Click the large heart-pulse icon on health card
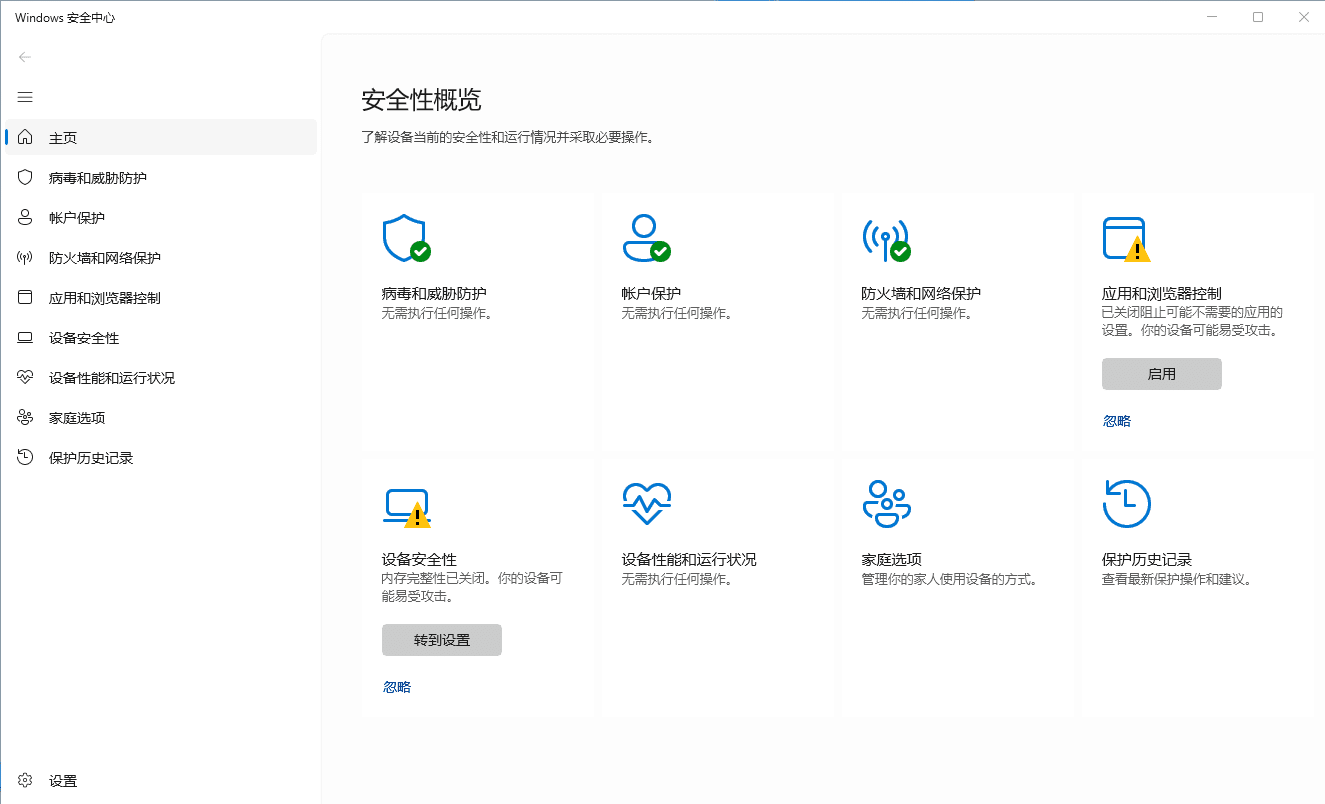This screenshot has height=804, width=1325. pyautogui.click(x=646, y=504)
